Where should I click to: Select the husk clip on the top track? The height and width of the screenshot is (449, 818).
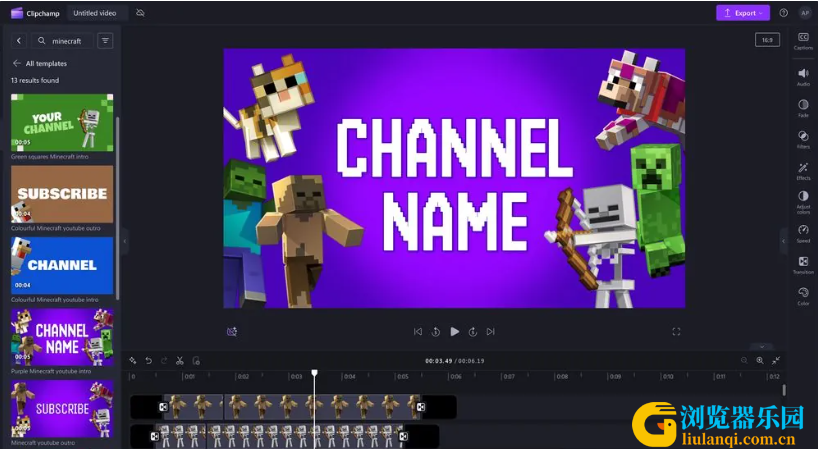(x=292, y=407)
